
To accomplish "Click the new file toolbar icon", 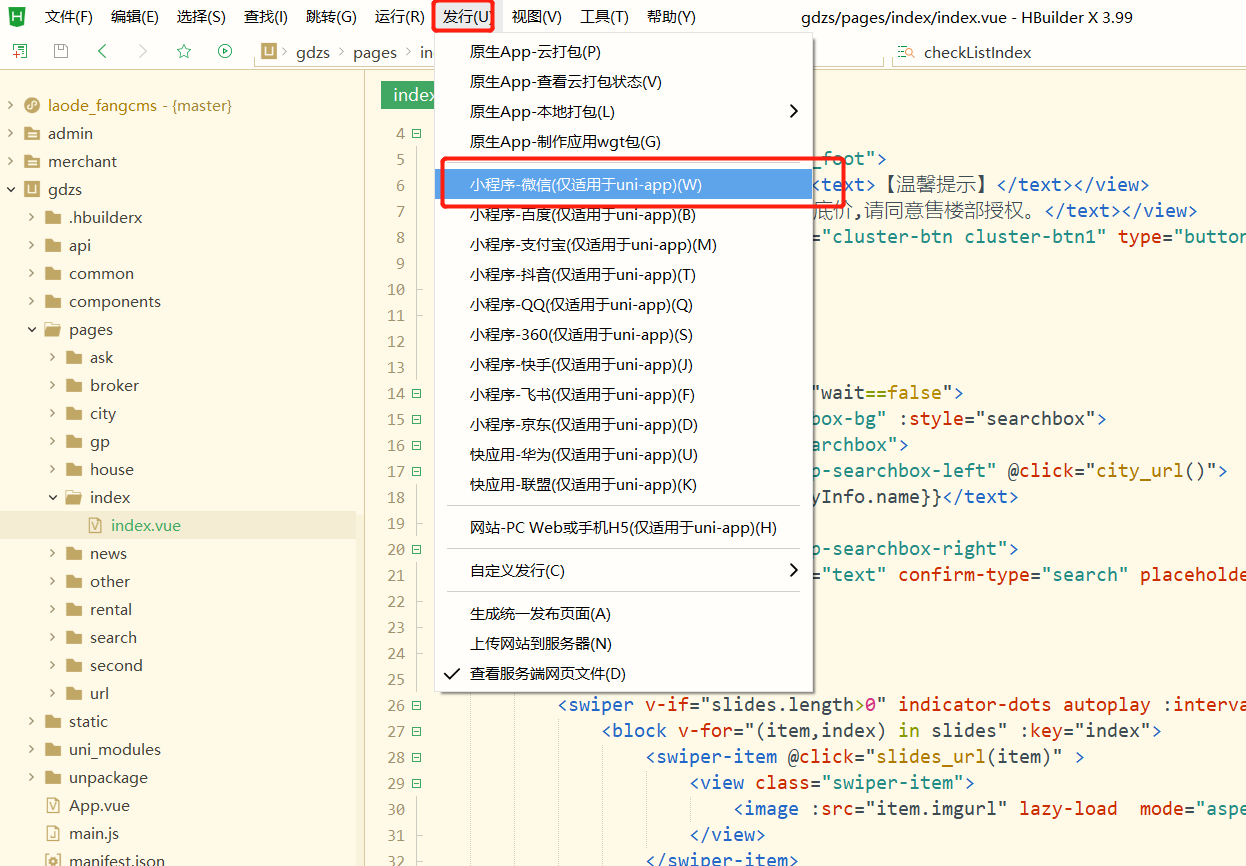I will point(20,51).
